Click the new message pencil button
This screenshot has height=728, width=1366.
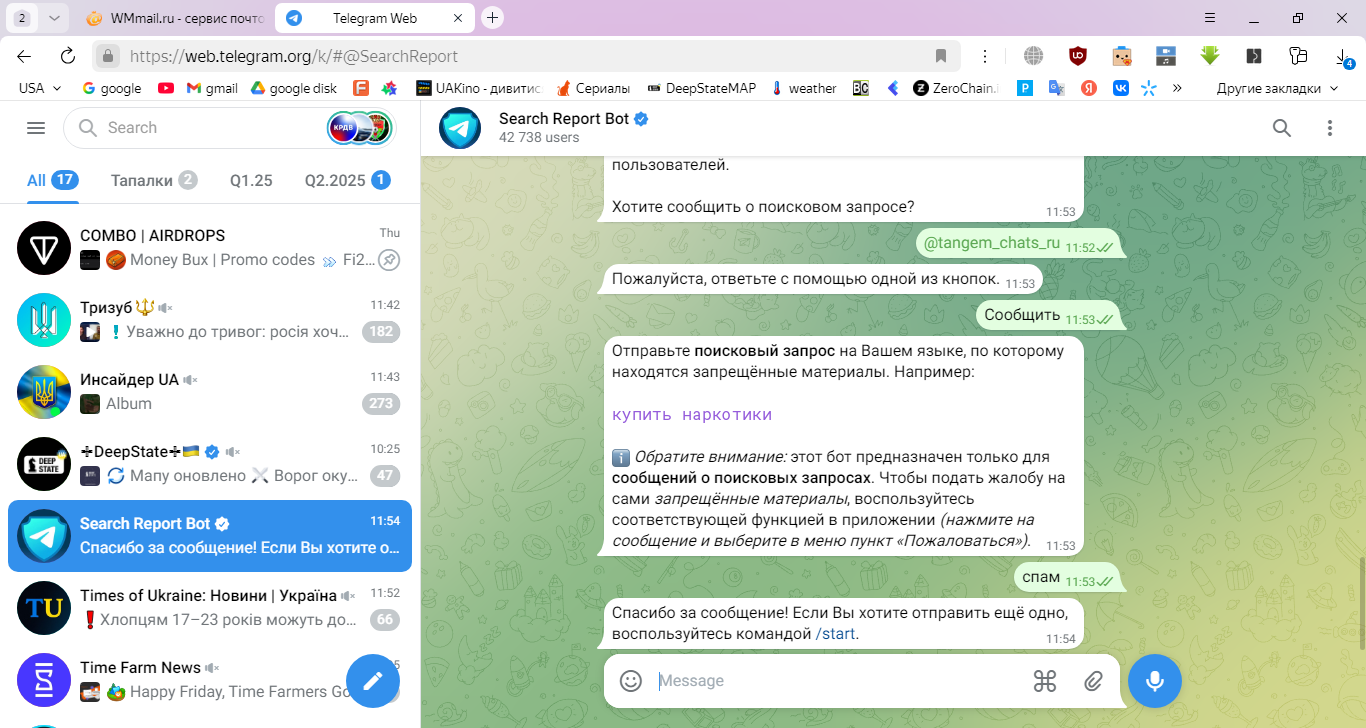pos(373,681)
